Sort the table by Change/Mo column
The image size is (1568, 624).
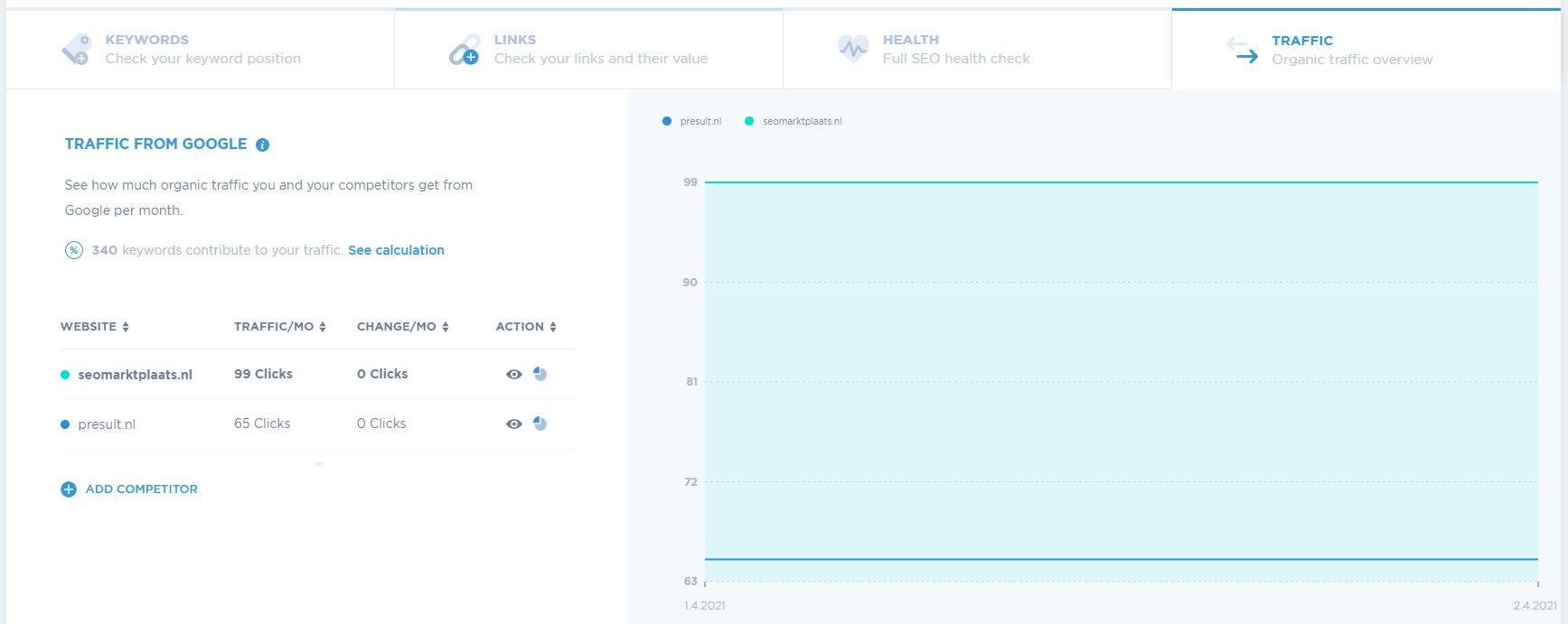pyautogui.click(x=403, y=327)
